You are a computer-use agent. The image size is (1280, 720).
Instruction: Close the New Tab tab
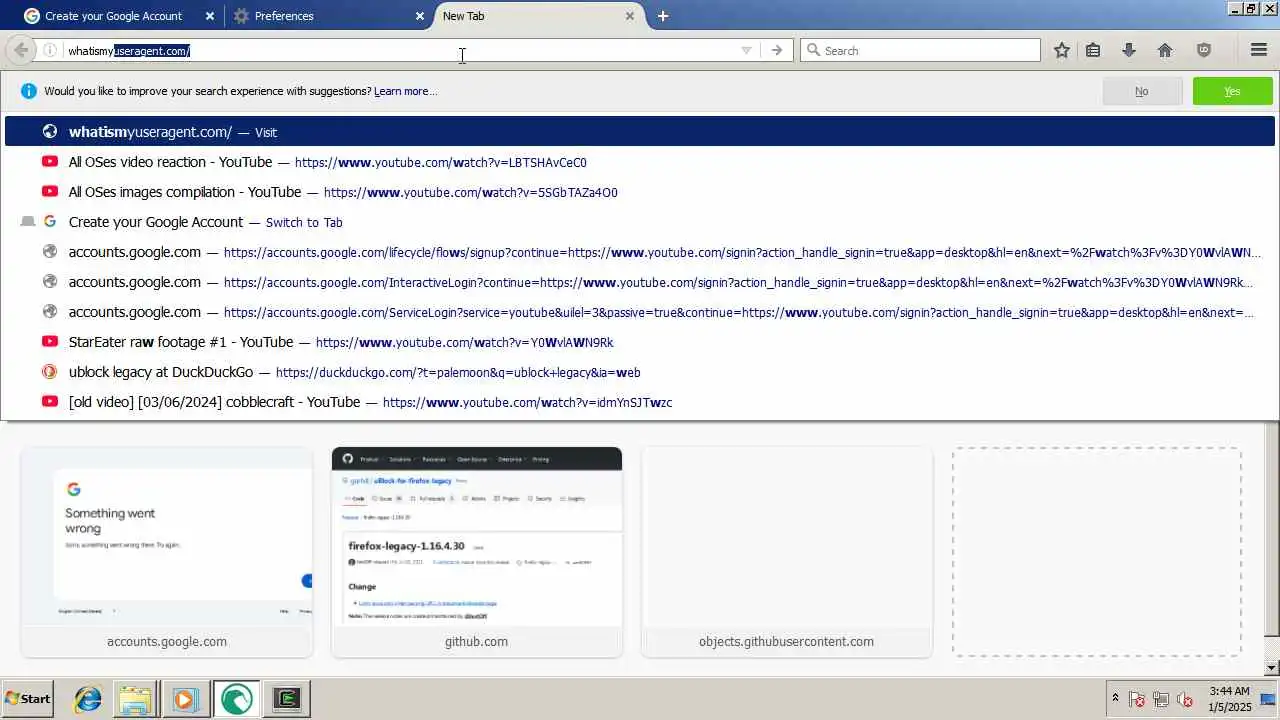[x=630, y=16]
